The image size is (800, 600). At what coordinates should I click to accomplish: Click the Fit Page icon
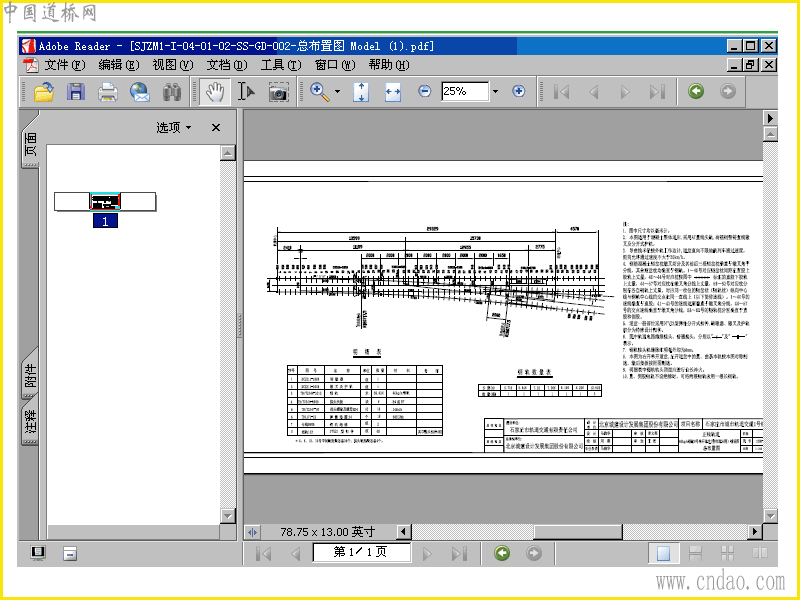[x=362, y=91]
